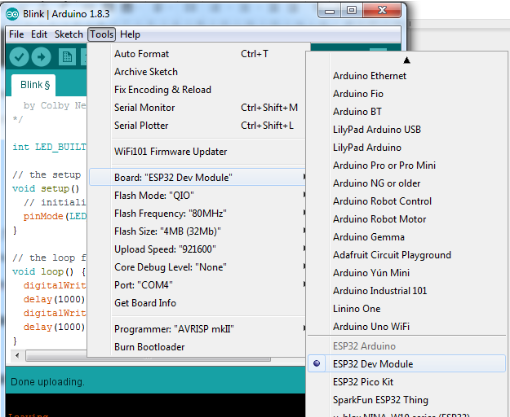The image size is (510, 417).
Task: Select LilyPad Arduino USB board
Action: (406, 129)
